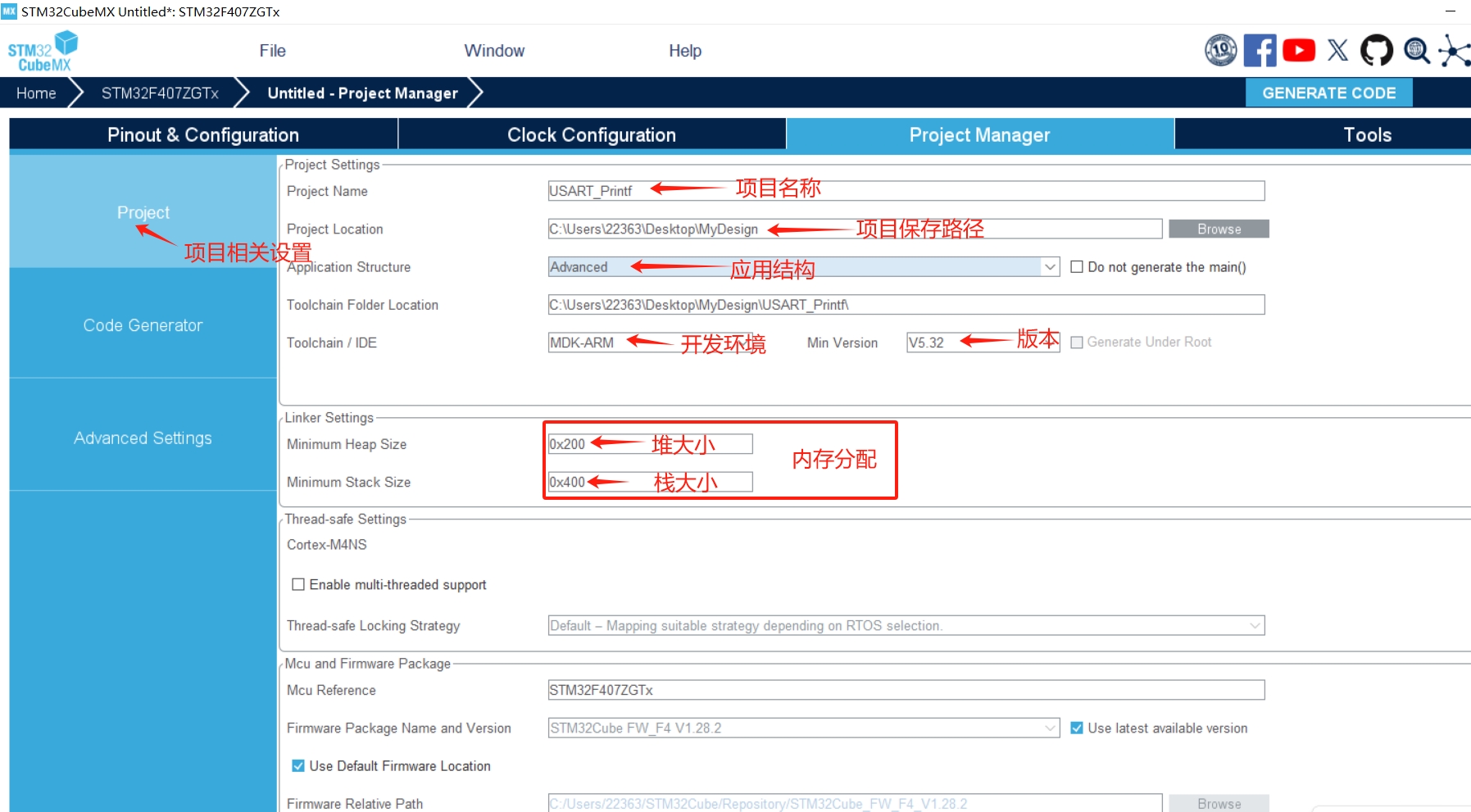Uncheck 'Use Default Firmware Location'
Viewport: 1471px width, 812px height.
(x=297, y=765)
